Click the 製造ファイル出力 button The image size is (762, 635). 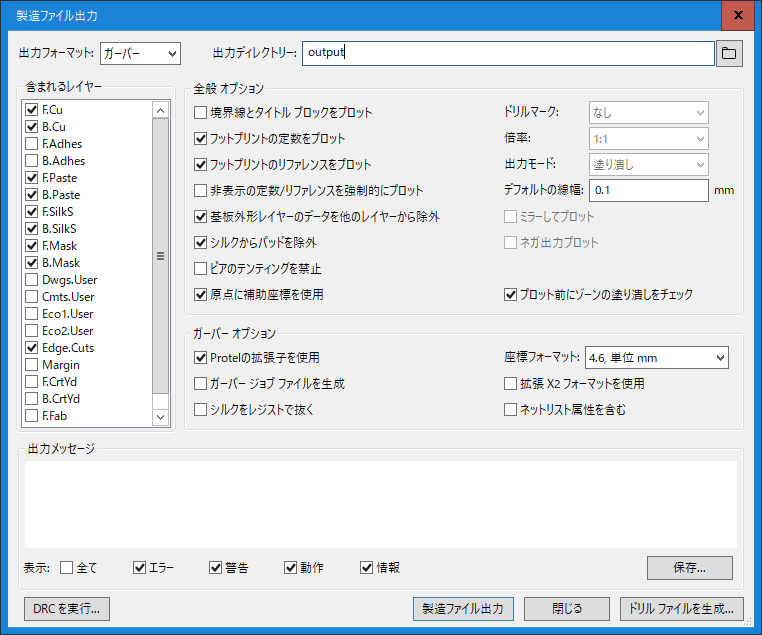(x=463, y=609)
